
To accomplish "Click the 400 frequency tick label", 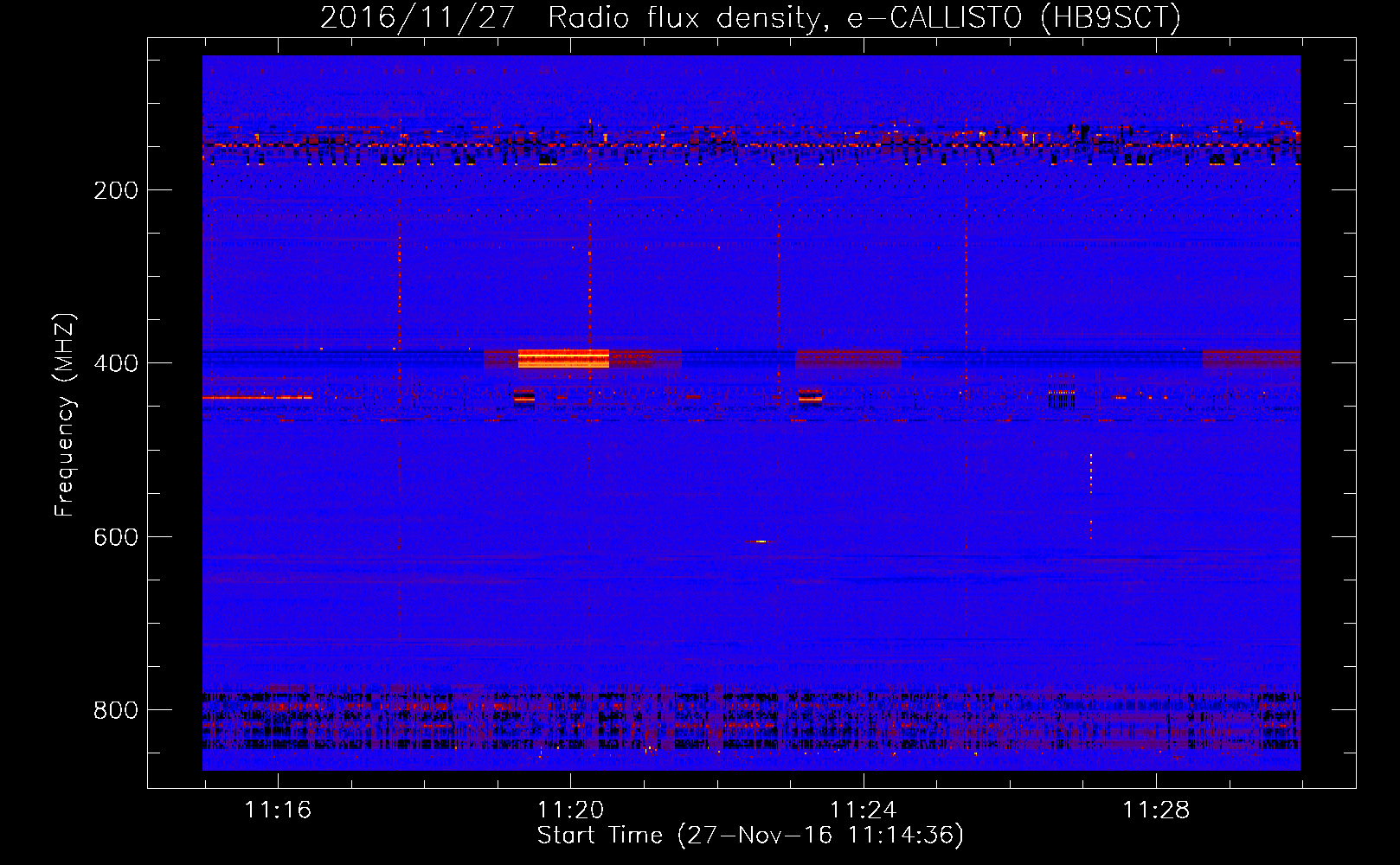I will [115, 363].
